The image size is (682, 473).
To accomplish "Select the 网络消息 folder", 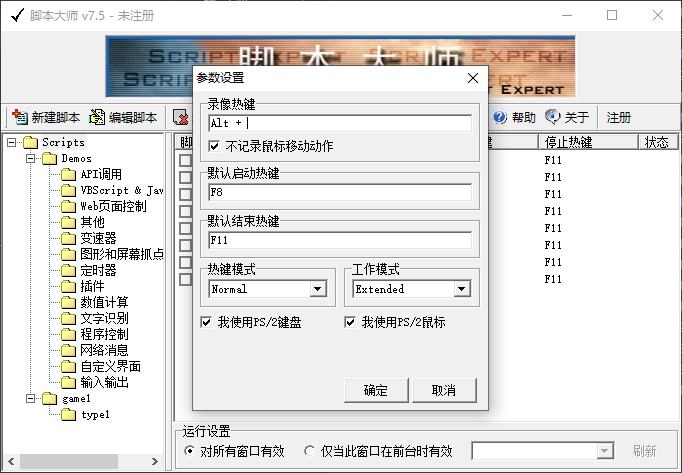I will tap(95, 350).
